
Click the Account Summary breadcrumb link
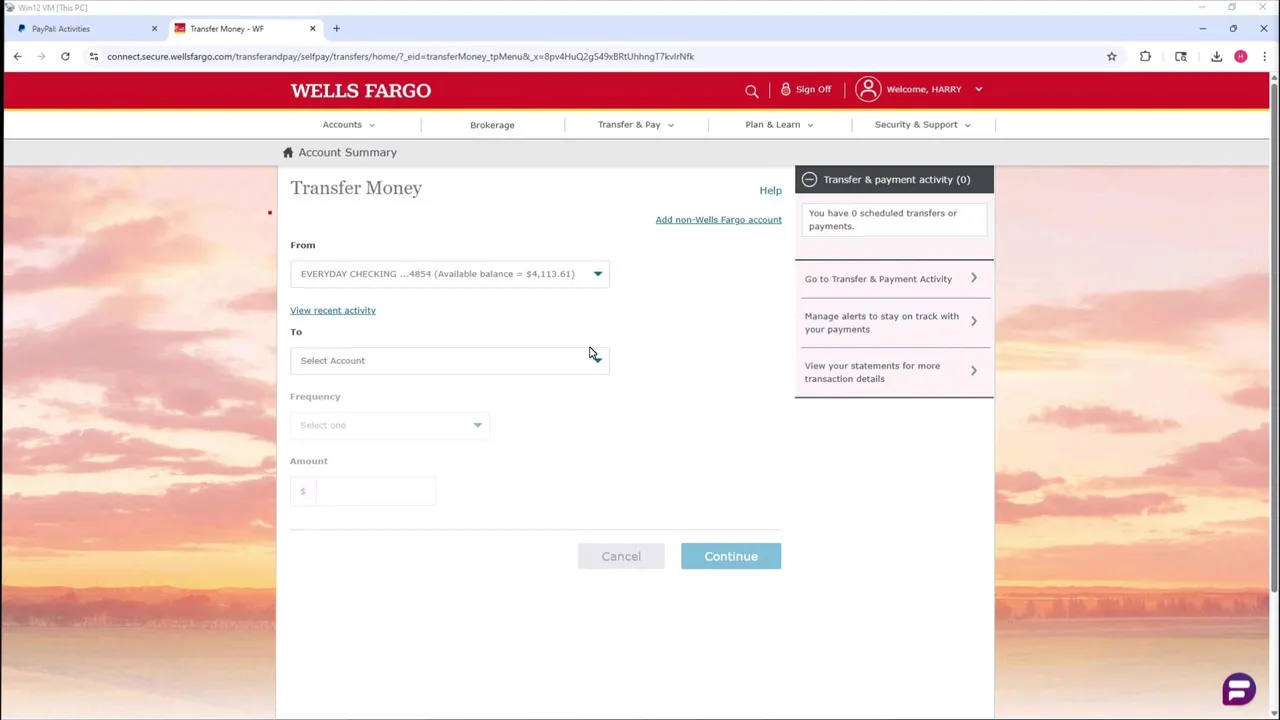point(347,152)
